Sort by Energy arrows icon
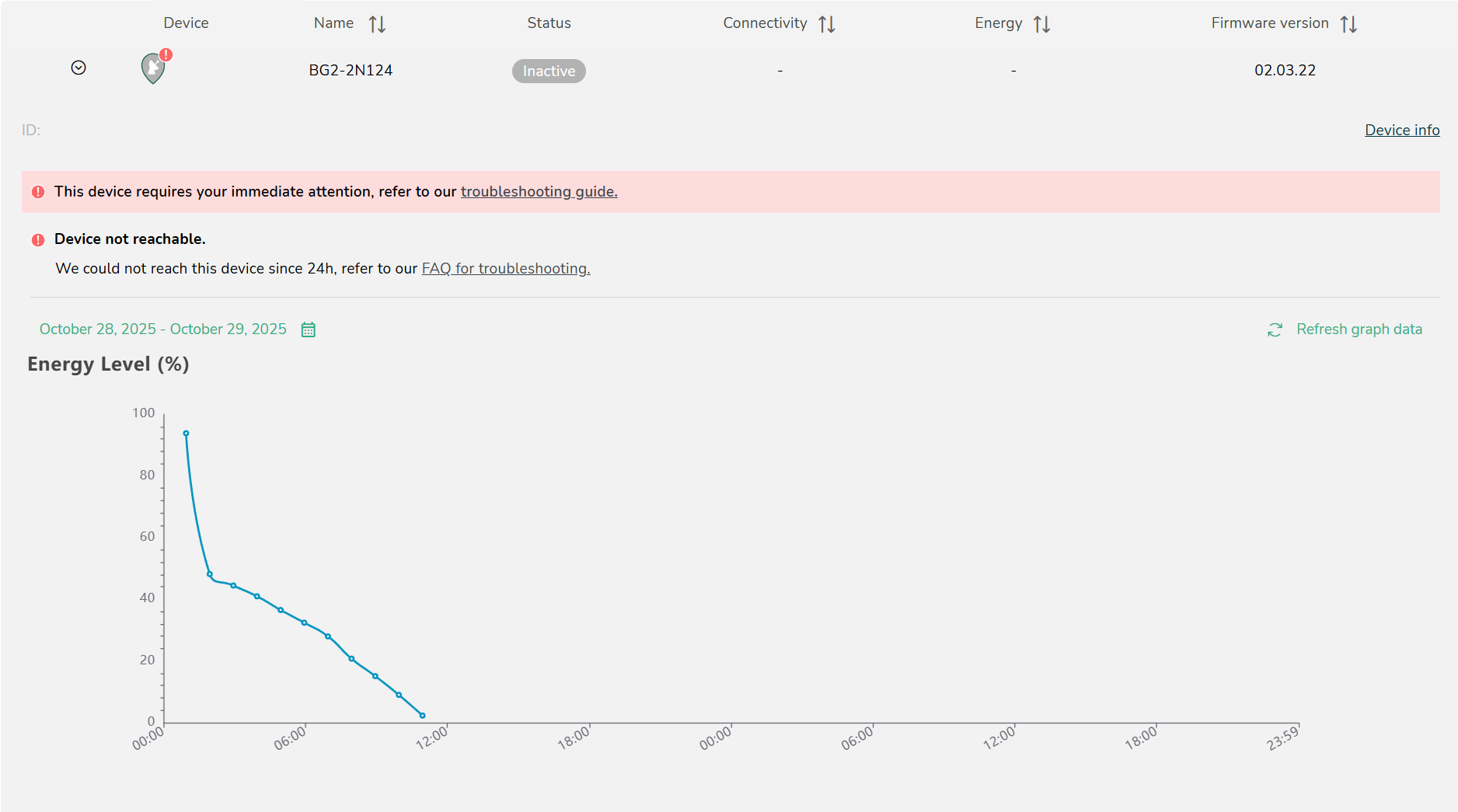1458x812 pixels. (x=1042, y=24)
